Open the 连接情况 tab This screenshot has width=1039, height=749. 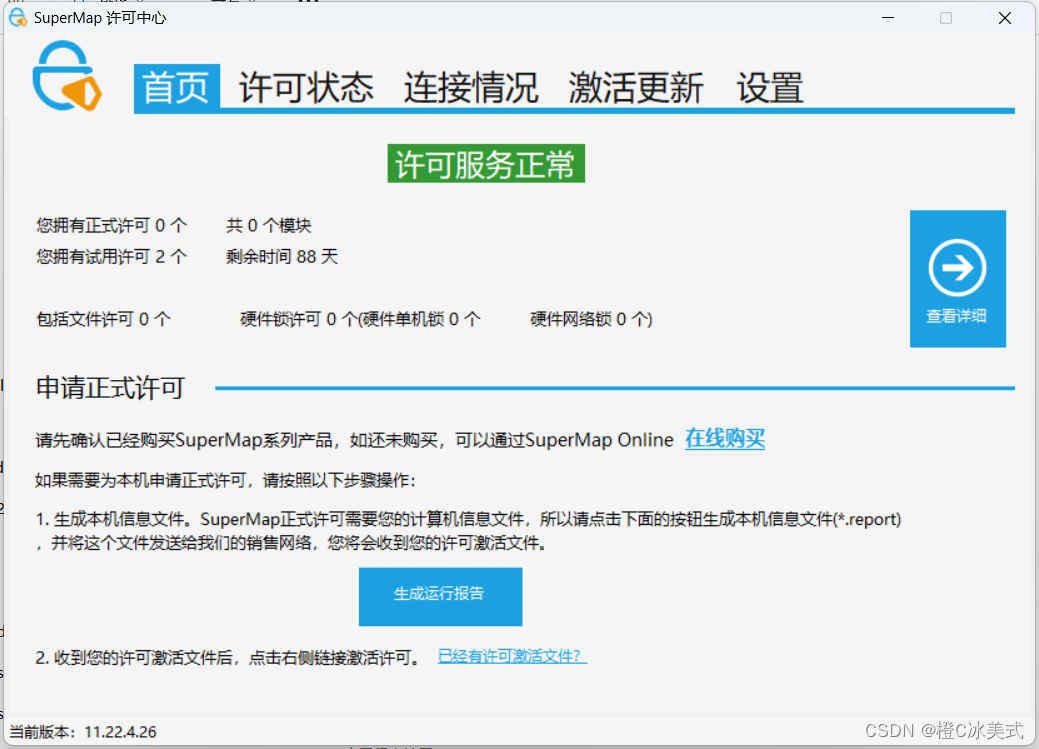click(471, 88)
